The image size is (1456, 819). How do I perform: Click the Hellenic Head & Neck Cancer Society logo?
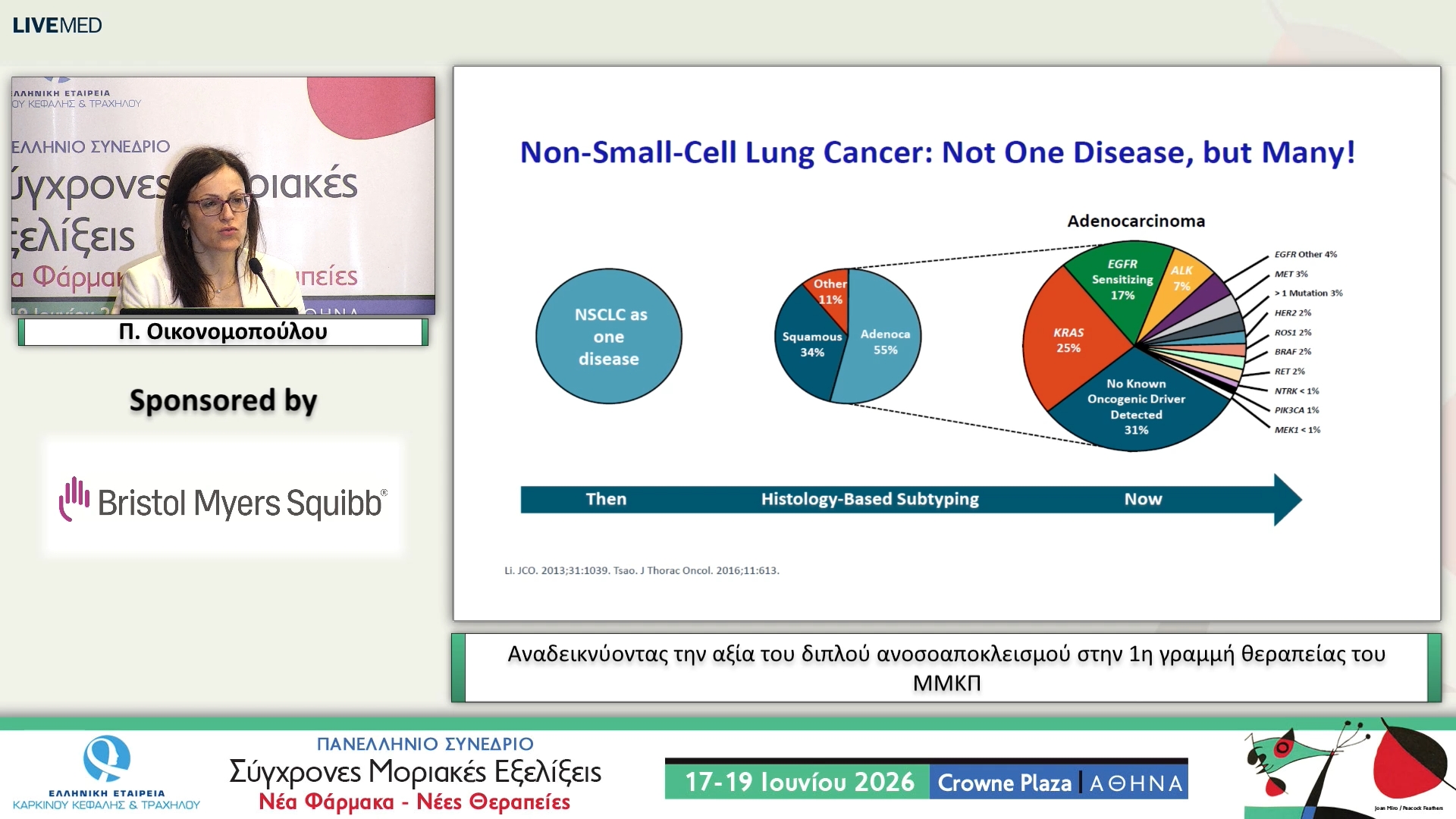(106, 773)
